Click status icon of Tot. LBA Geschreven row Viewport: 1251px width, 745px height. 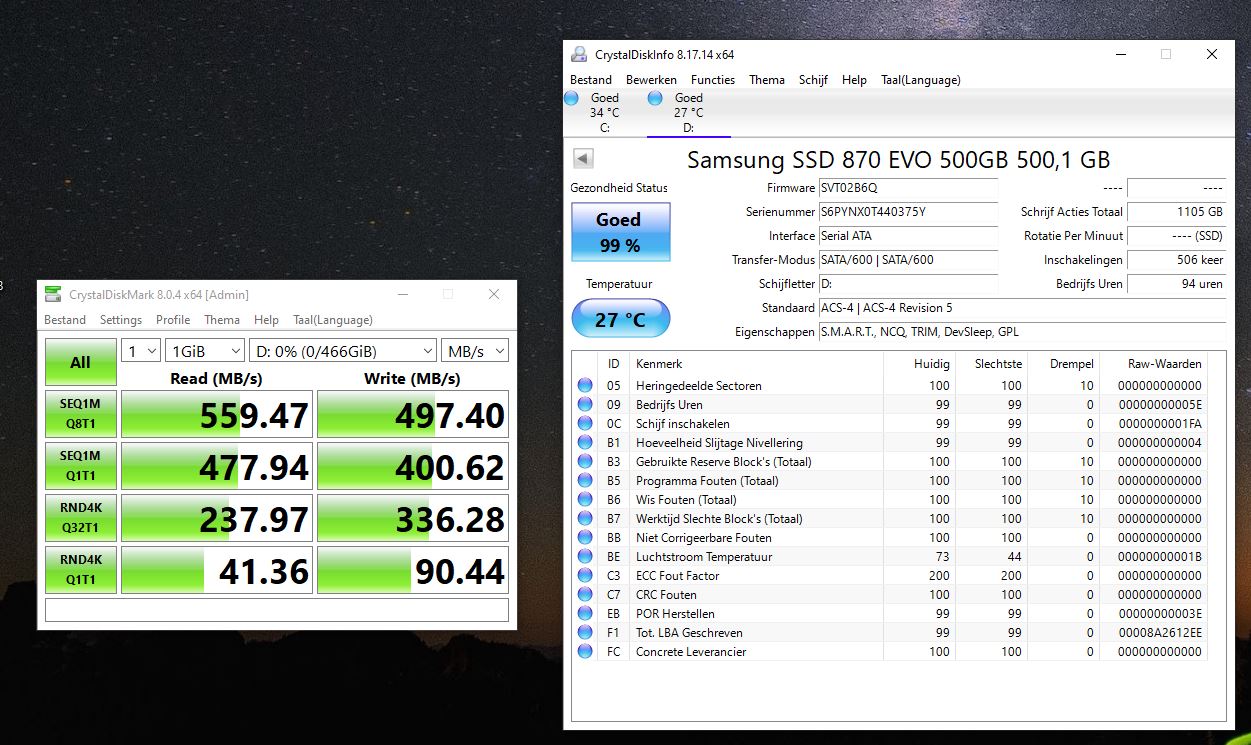coord(585,633)
